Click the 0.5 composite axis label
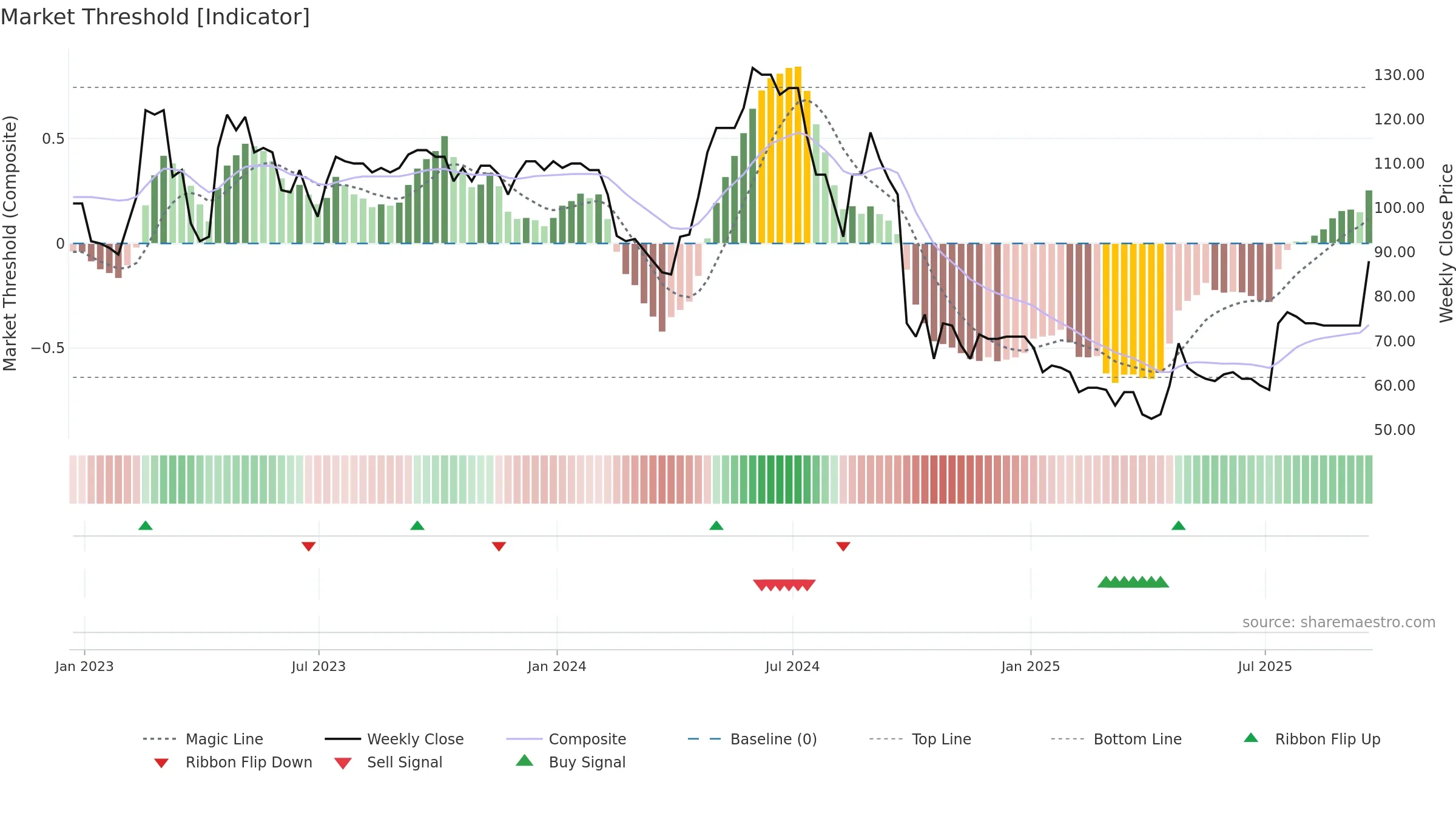Viewport: 1456px width, 819px height. 53,139
